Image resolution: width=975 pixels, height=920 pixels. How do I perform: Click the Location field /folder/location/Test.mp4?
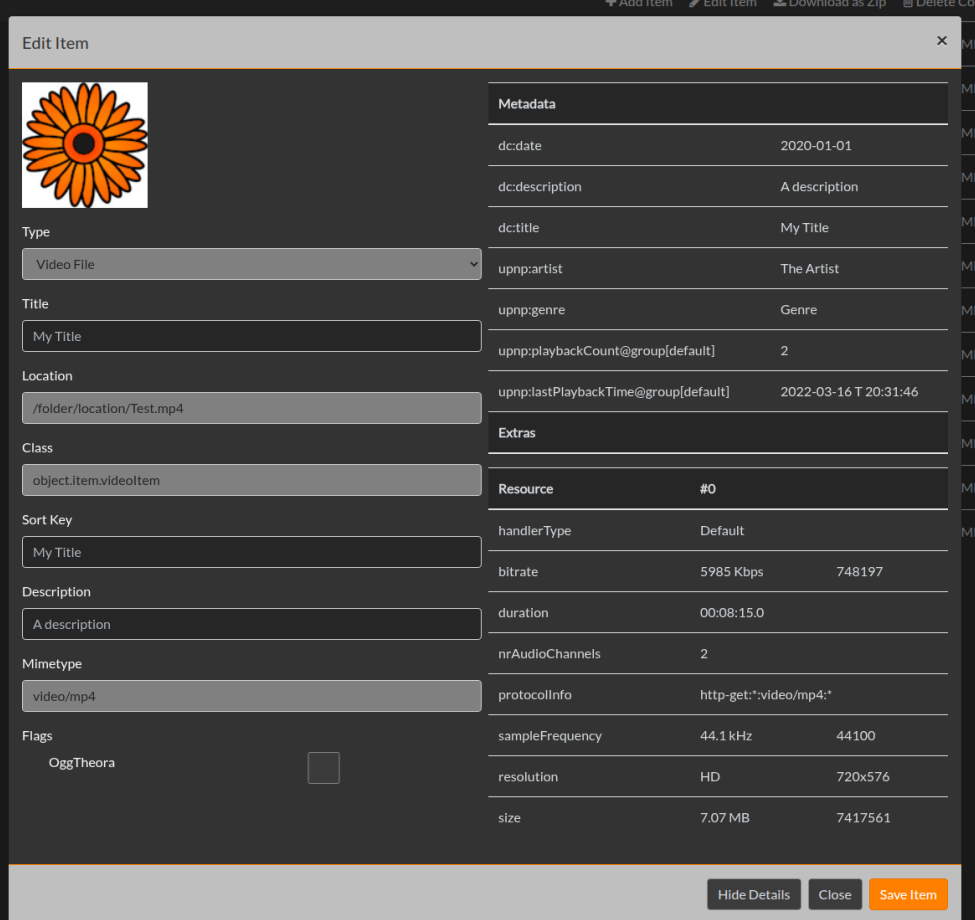click(252, 408)
